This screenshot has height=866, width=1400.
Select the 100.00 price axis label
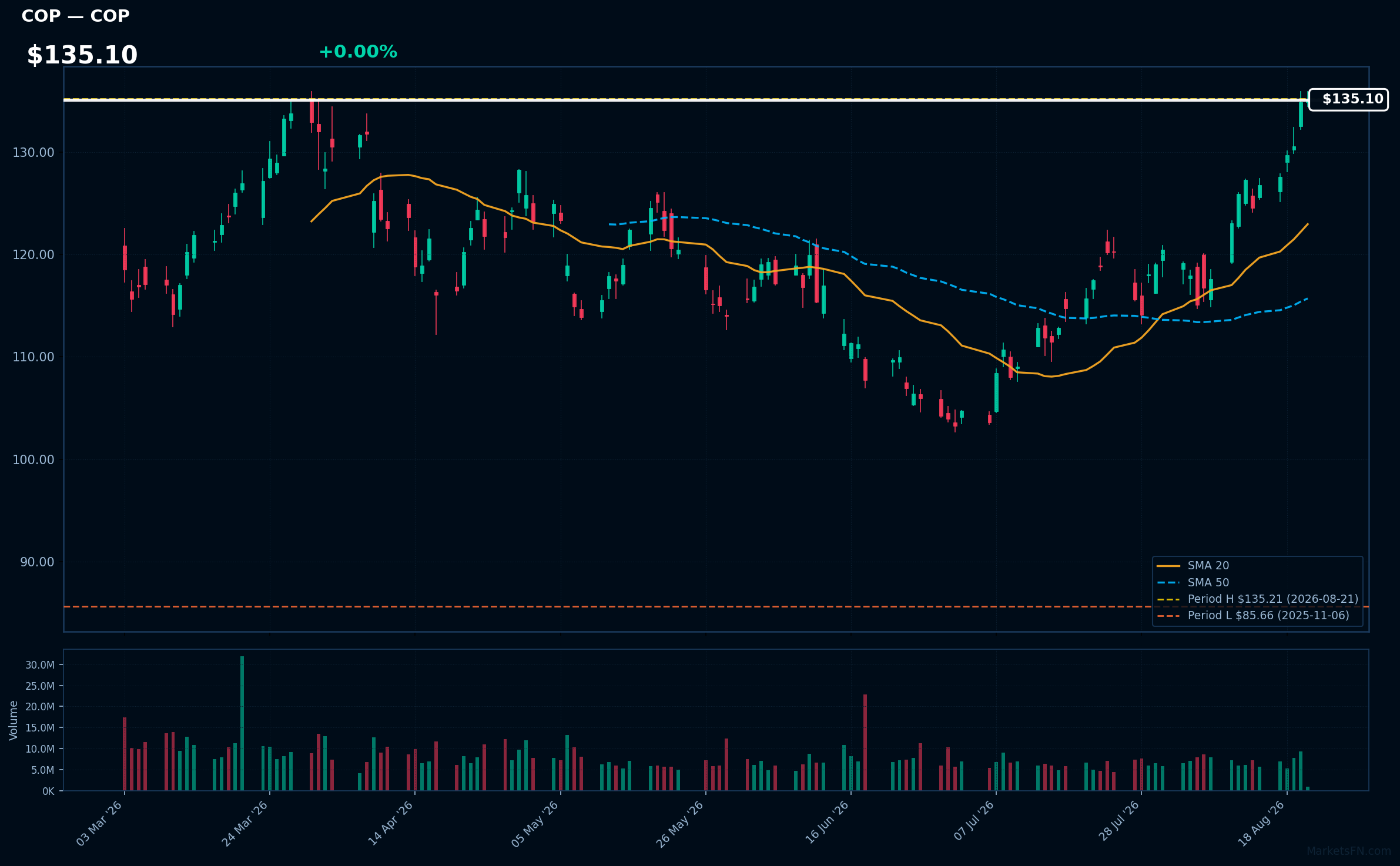[x=34, y=459]
